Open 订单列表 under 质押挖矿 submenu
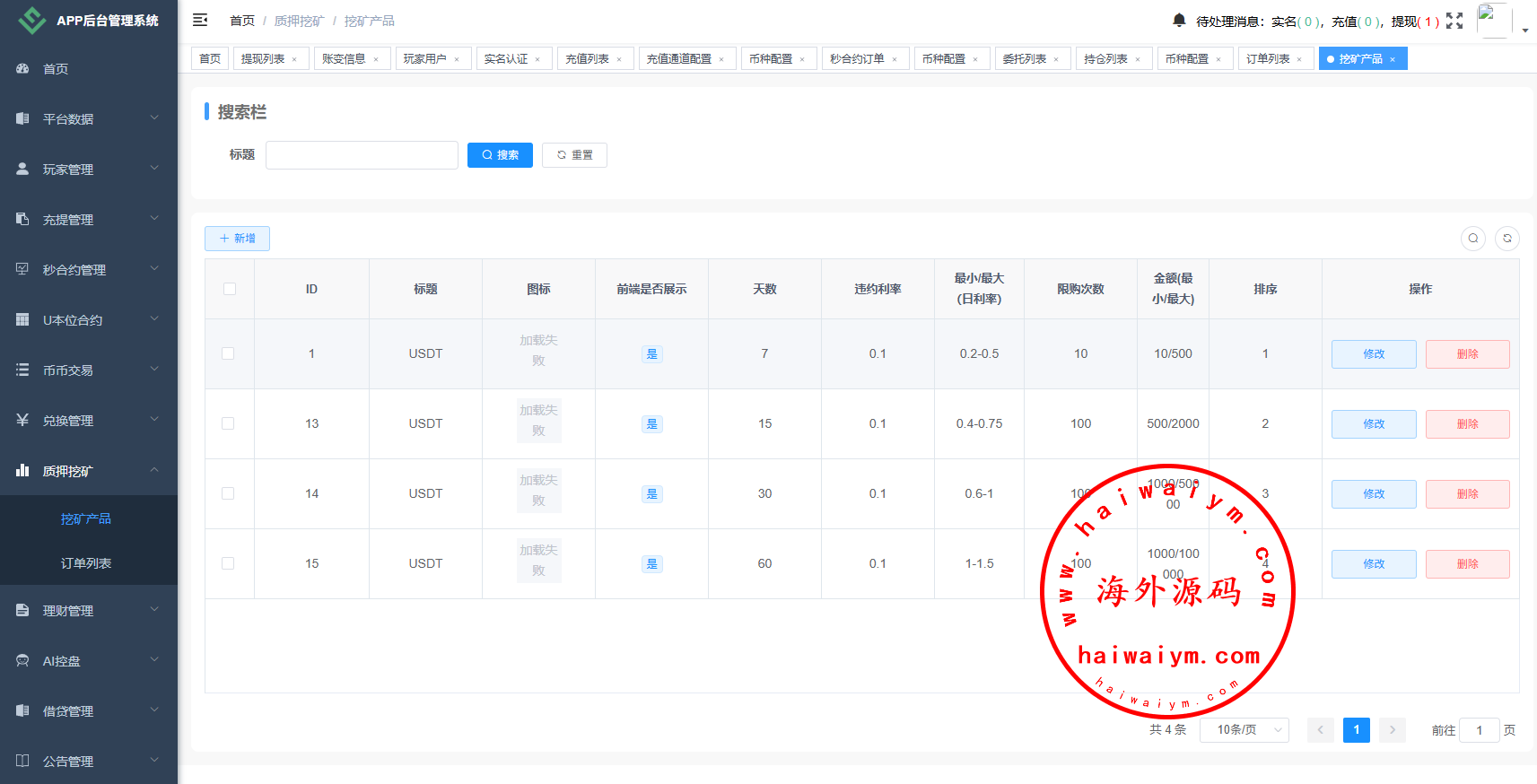Image resolution: width=1537 pixels, height=784 pixels. coord(86,563)
